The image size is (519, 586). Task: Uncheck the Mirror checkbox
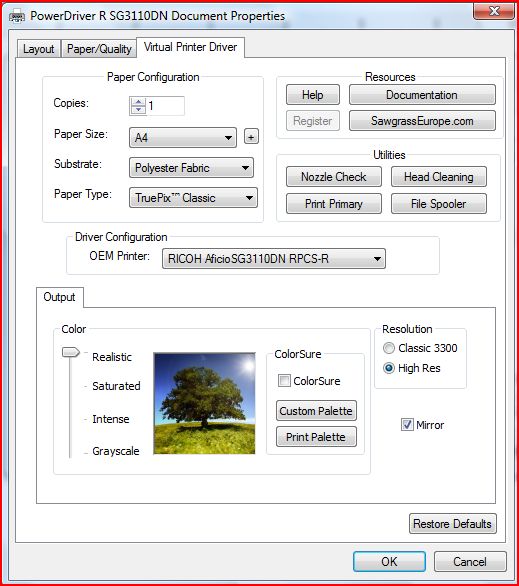point(407,425)
